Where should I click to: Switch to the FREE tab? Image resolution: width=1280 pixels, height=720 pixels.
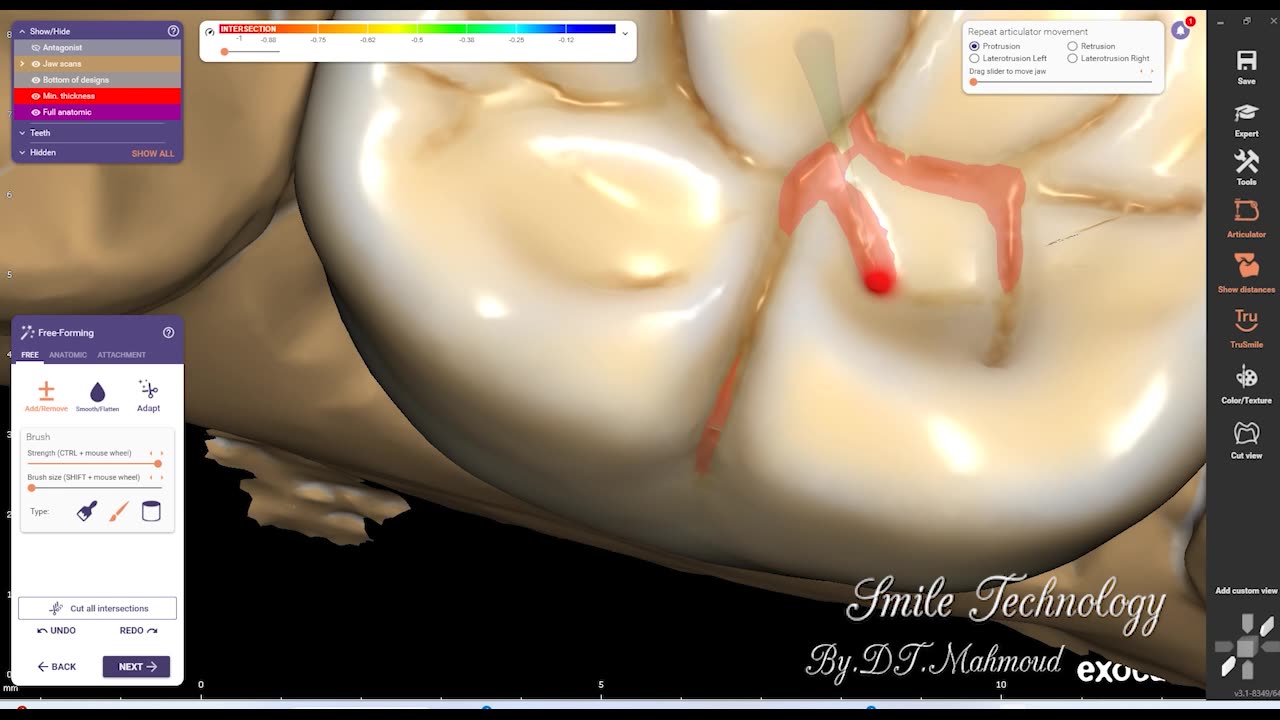(30, 355)
